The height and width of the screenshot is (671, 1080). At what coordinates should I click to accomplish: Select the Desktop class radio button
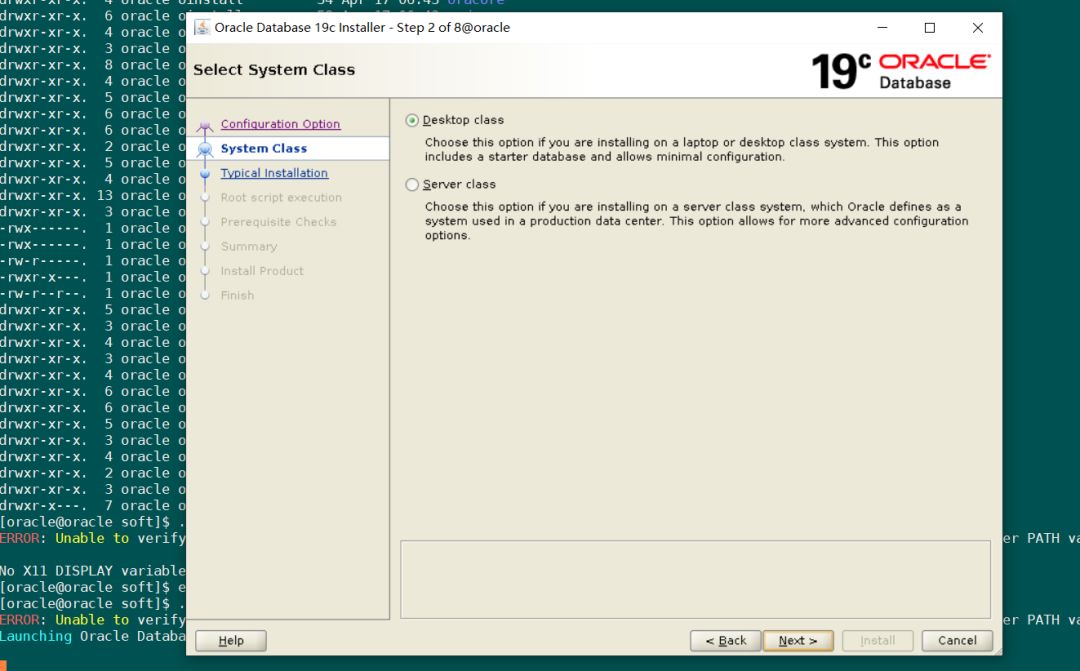click(412, 121)
